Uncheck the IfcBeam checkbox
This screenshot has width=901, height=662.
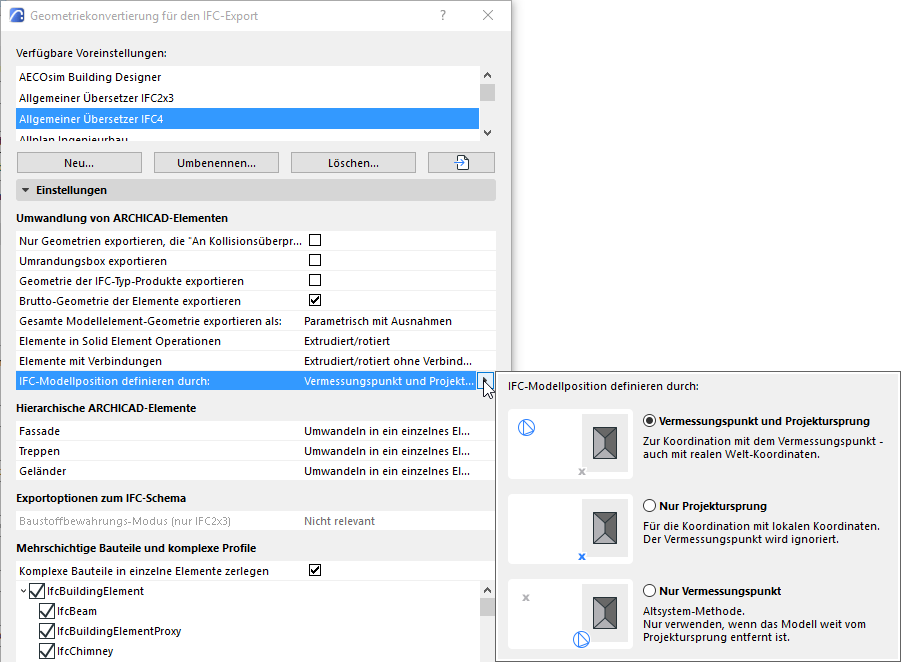tap(47, 611)
